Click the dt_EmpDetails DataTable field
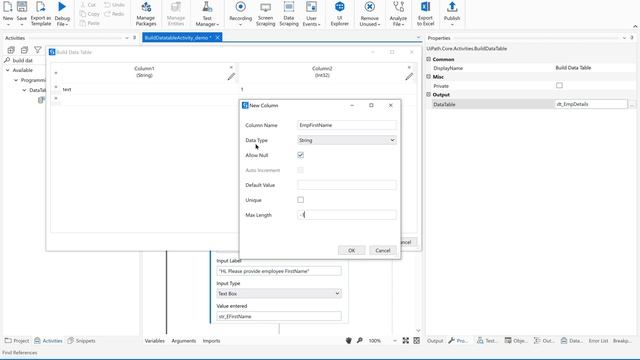Screen dimensions: 640x360 pyautogui.click(x=591, y=104)
